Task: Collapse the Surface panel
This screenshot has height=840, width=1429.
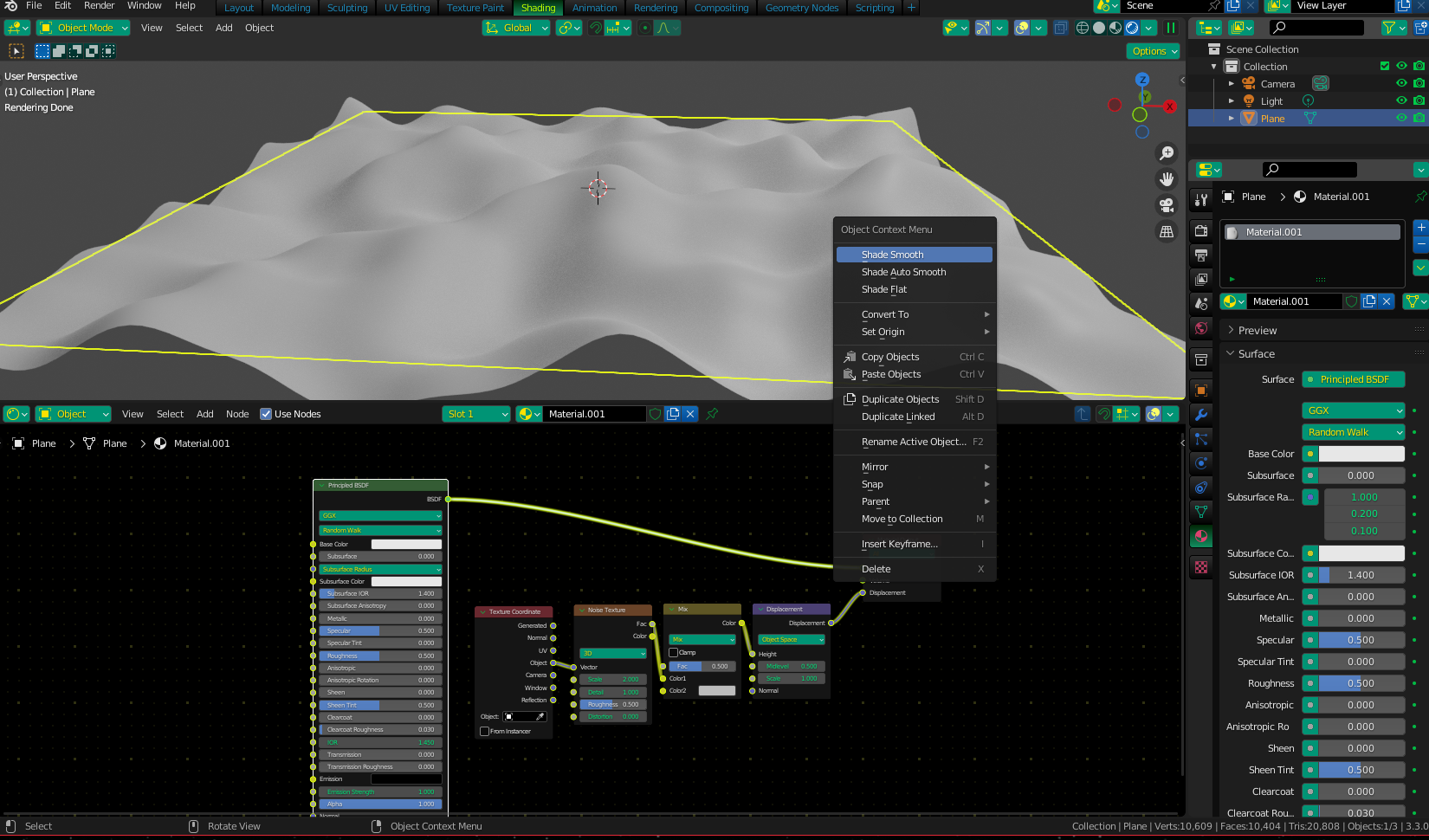Action: (x=1256, y=354)
